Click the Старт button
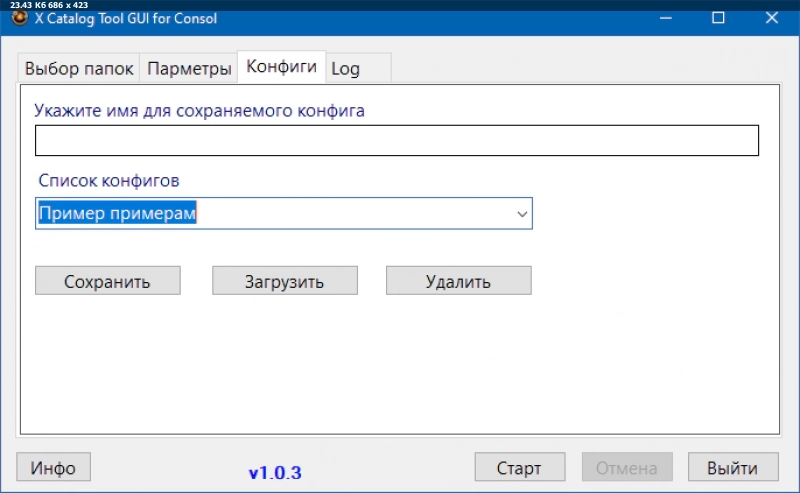 pos(519,467)
